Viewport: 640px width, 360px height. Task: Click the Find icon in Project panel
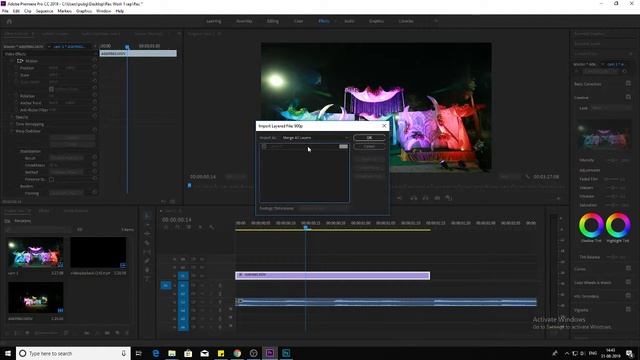97,333
